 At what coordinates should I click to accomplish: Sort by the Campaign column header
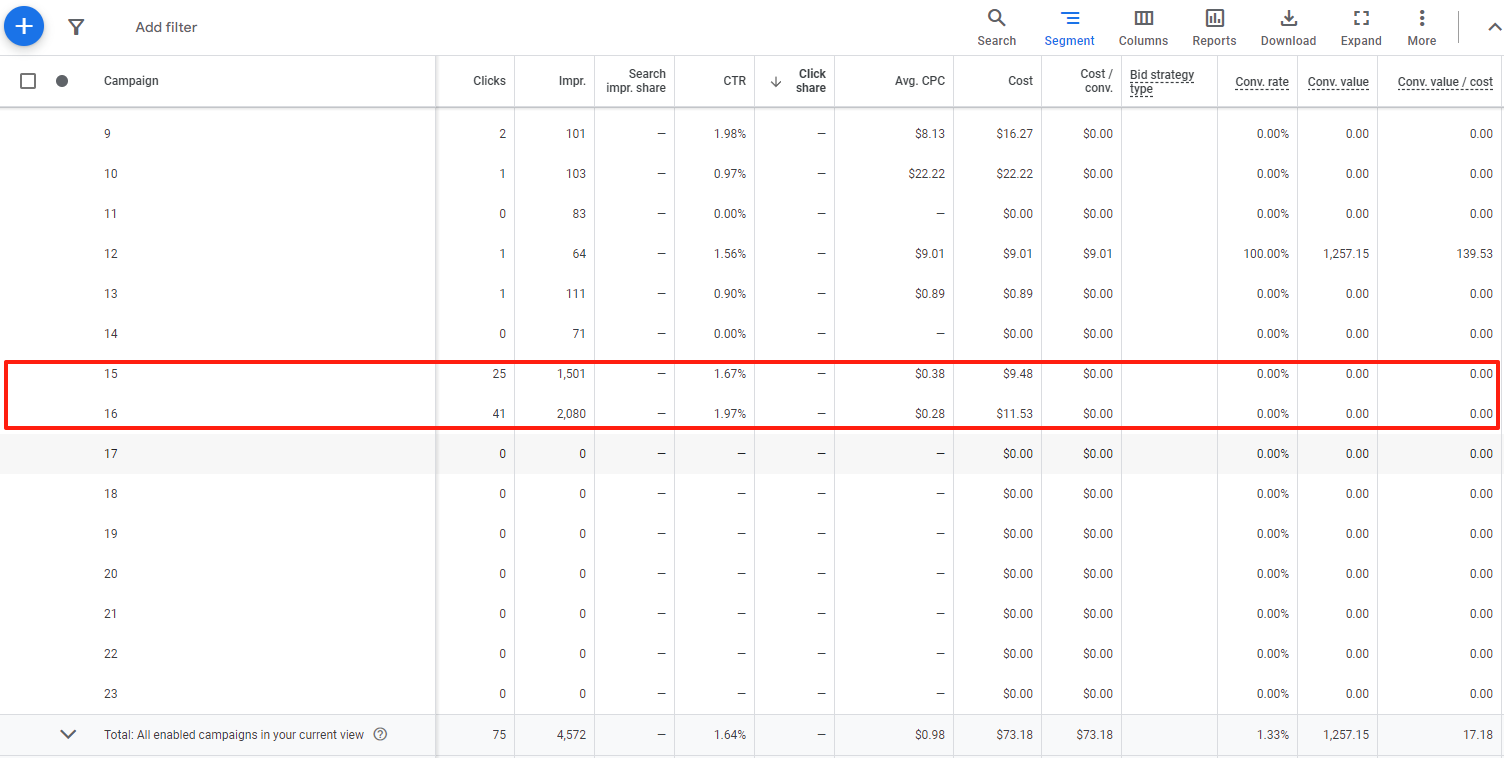(x=131, y=81)
